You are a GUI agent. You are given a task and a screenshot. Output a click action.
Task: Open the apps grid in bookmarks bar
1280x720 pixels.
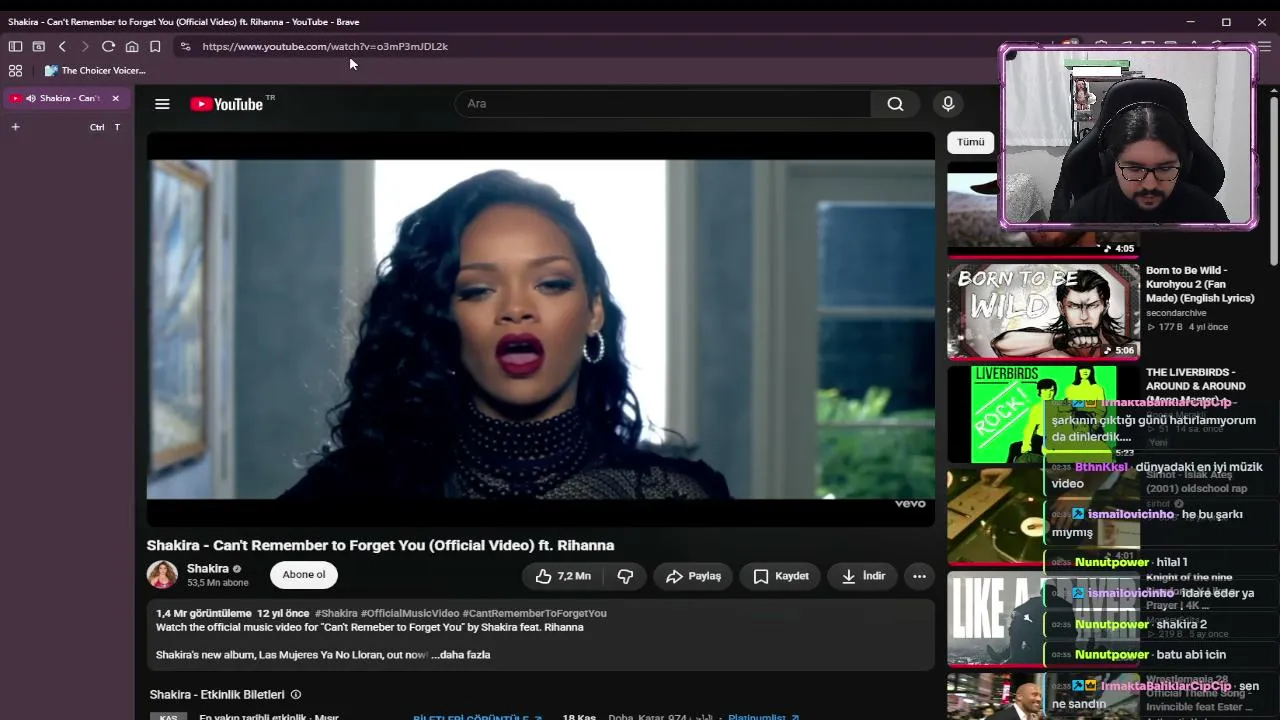(15, 70)
